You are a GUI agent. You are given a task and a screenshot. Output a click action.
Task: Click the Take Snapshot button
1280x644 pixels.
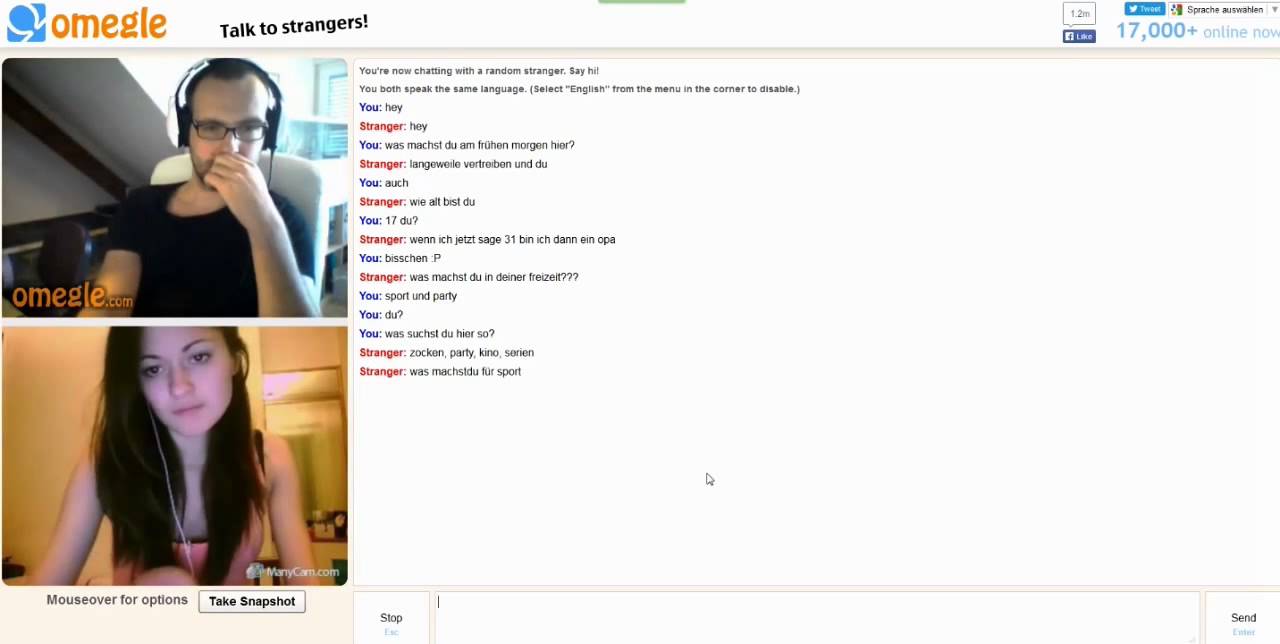point(252,601)
